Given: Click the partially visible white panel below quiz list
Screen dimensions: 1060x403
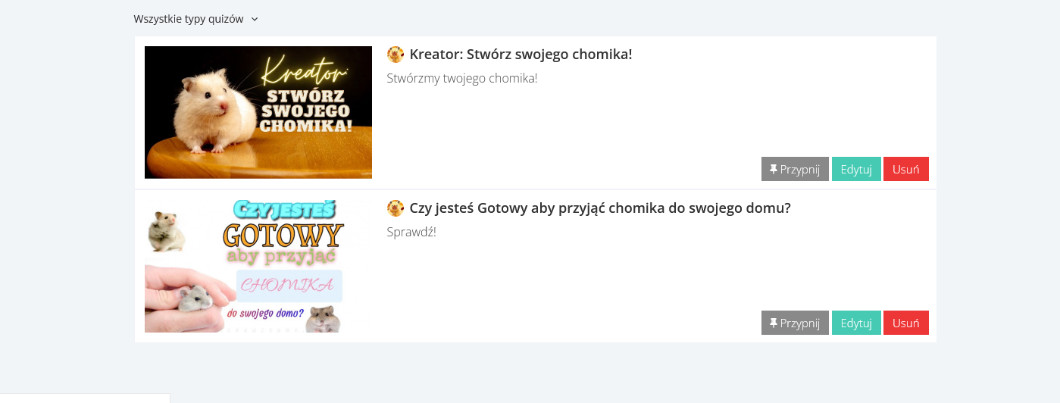Looking at the screenshot, I should coord(85,398).
